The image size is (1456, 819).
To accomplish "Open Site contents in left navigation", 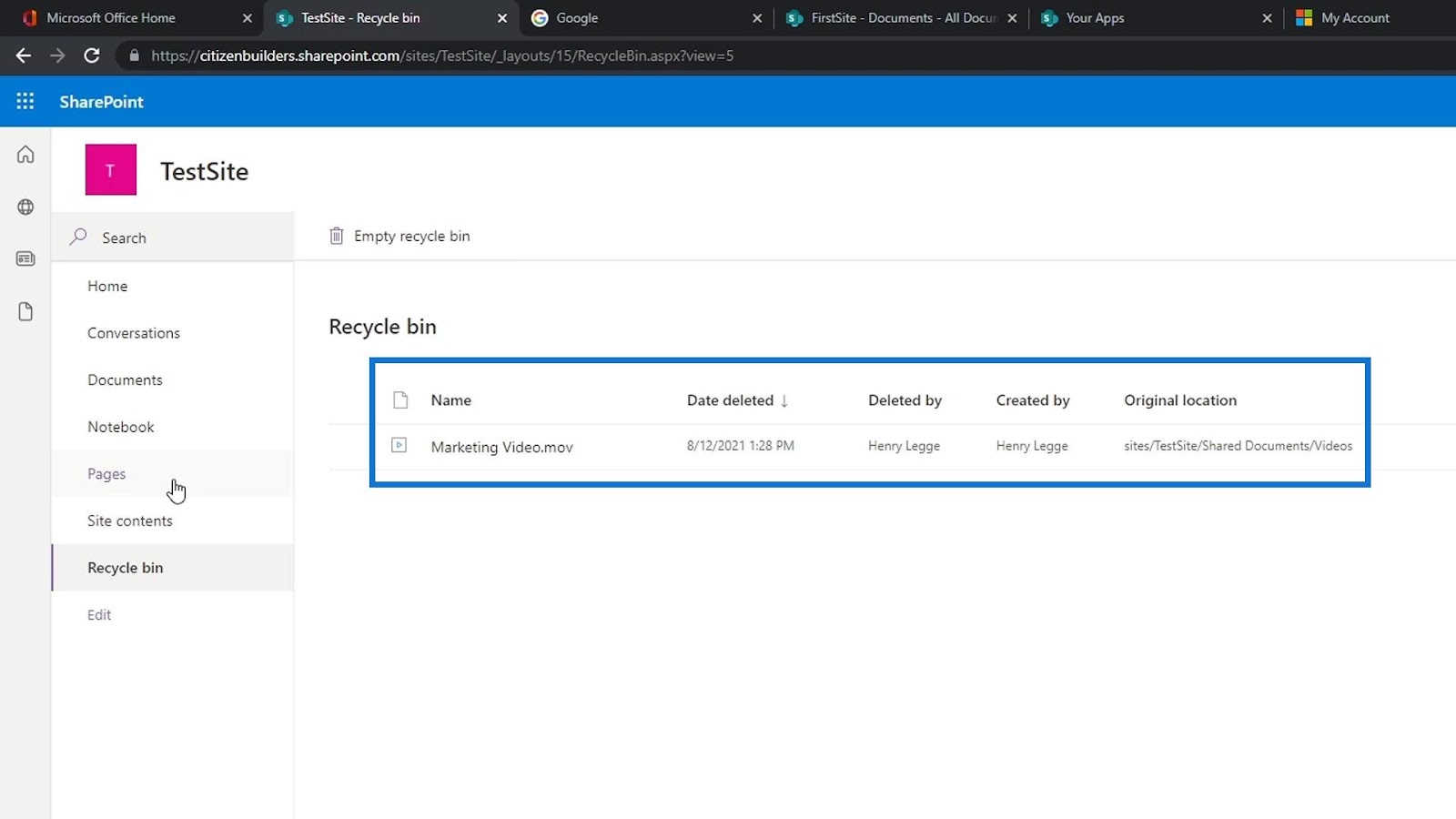I will [130, 521].
